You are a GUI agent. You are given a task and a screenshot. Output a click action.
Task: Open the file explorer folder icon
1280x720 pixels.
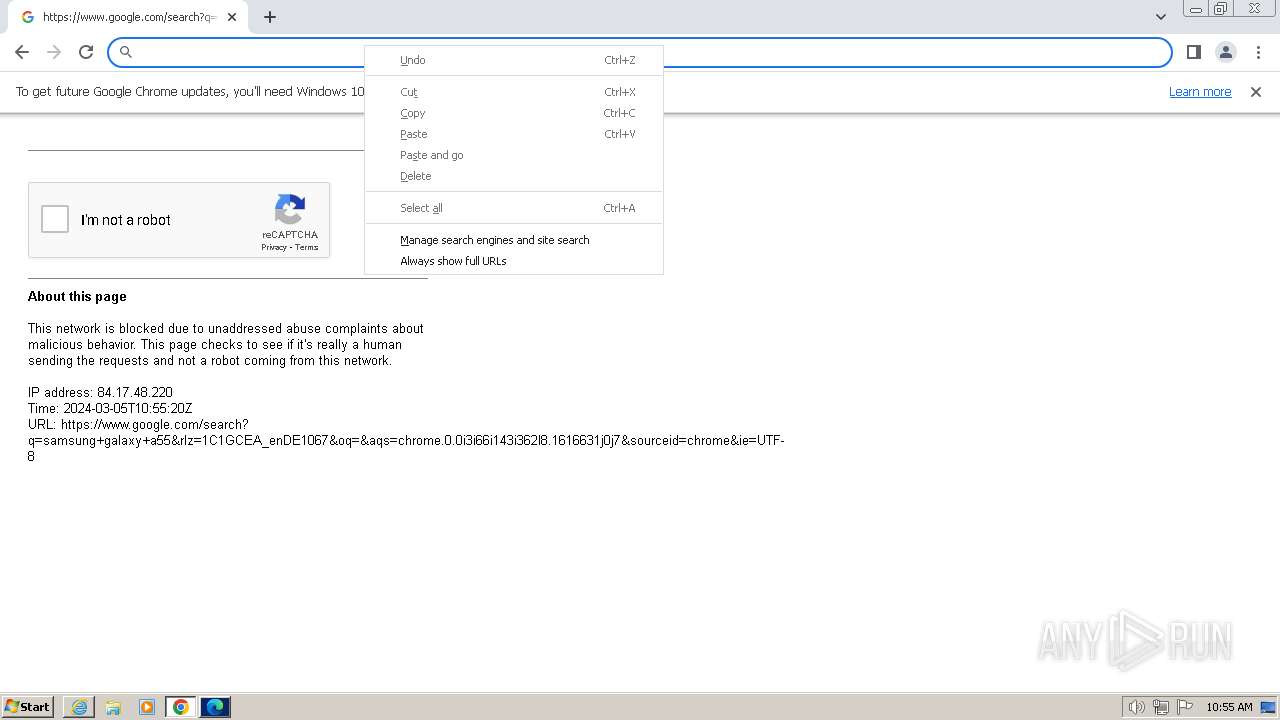tap(113, 707)
